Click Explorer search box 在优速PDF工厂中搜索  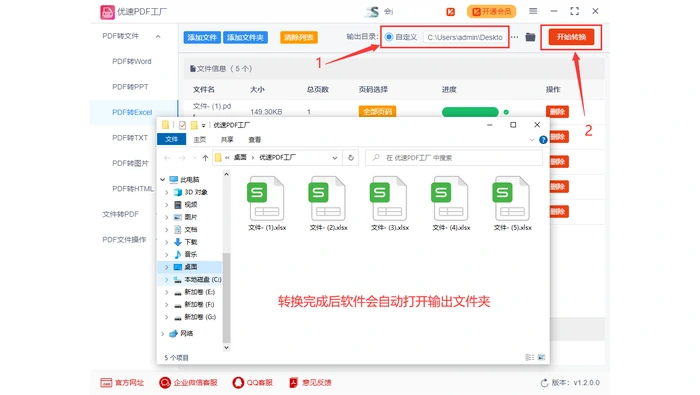tap(454, 158)
